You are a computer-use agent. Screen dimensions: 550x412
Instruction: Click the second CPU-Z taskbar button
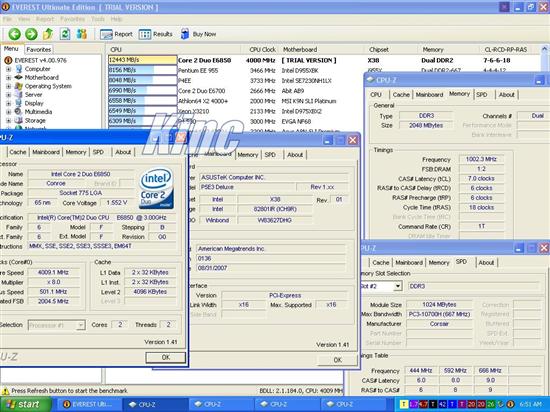click(221, 404)
